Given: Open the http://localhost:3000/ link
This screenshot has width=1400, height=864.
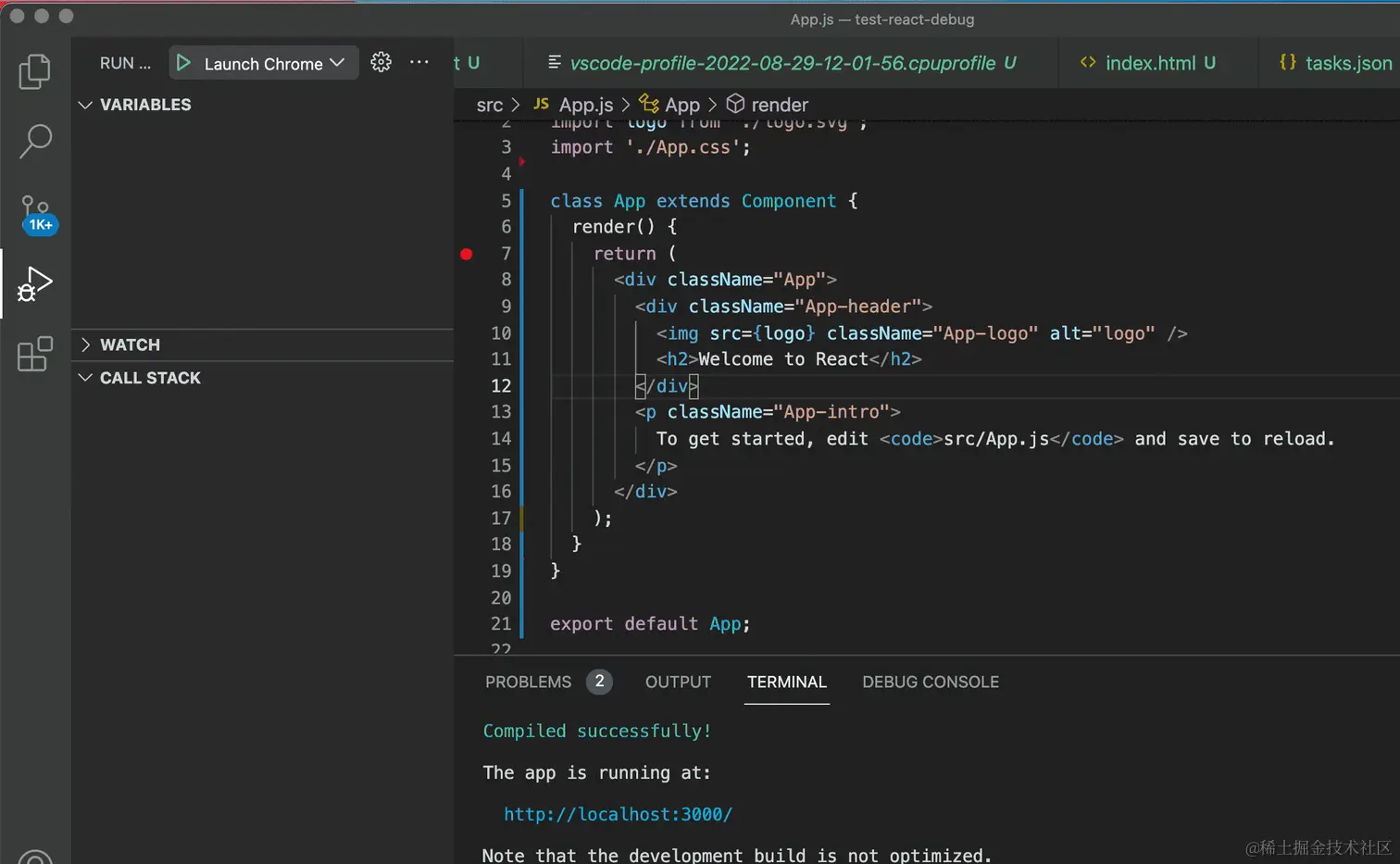Looking at the screenshot, I should pyautogui.click(x=618, y=814).
